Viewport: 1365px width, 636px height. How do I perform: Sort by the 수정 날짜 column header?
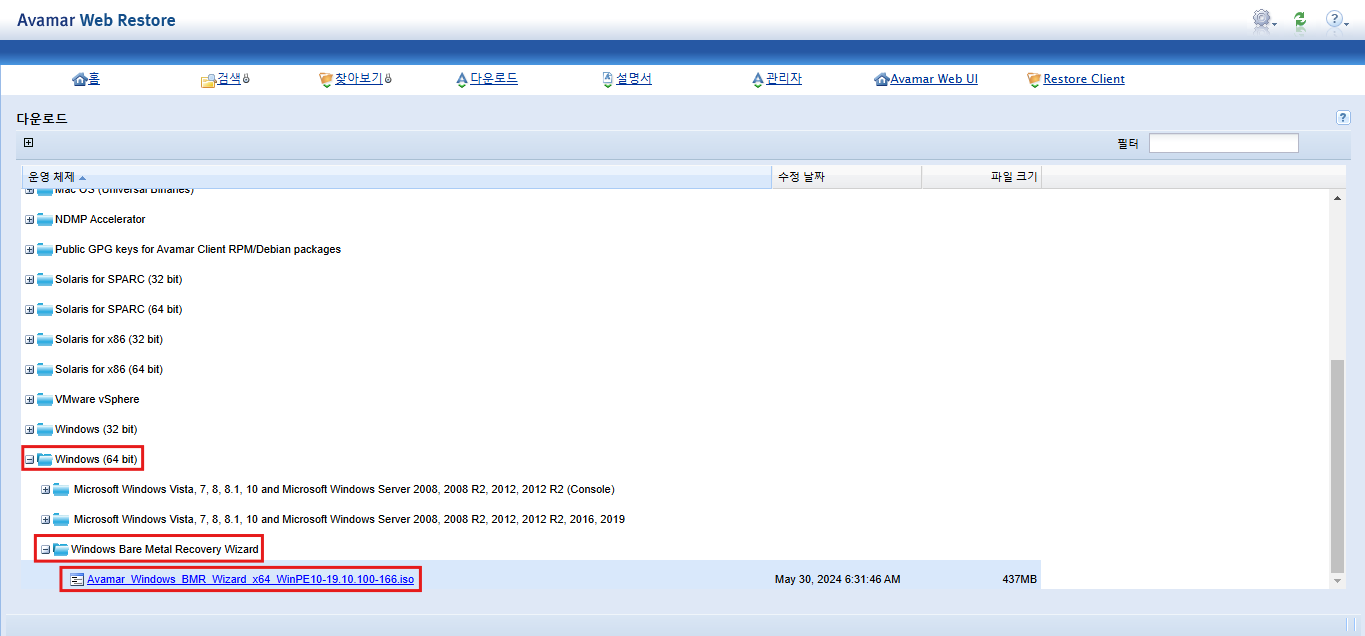click(x=847, y=177)
